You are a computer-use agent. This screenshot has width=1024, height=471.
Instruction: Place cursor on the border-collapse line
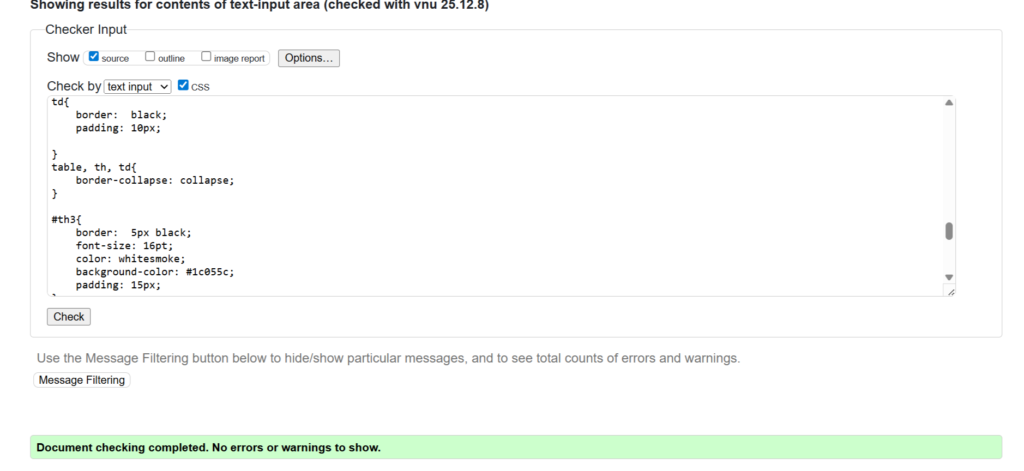click(154, 181)
